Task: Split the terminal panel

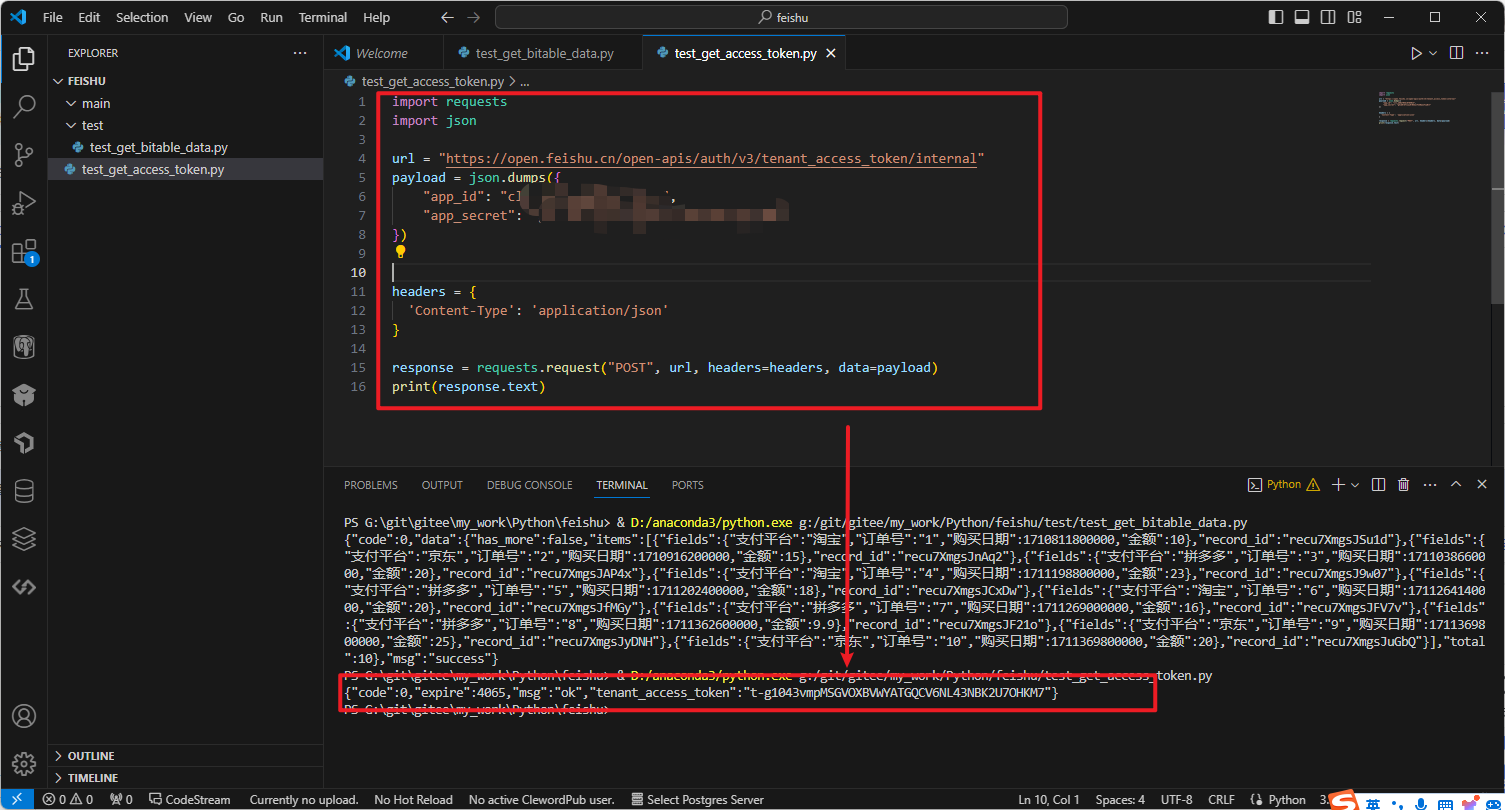Action: pyautogui.click(x=1378, y=484)
